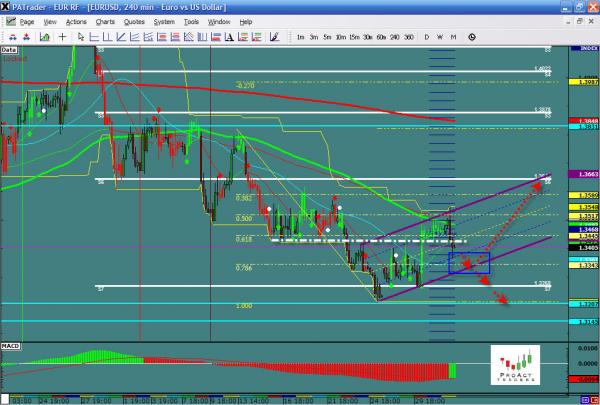This screenshot has width=600, height=405.
Task: Click the MACD indicator panel label
Action: 10,345
